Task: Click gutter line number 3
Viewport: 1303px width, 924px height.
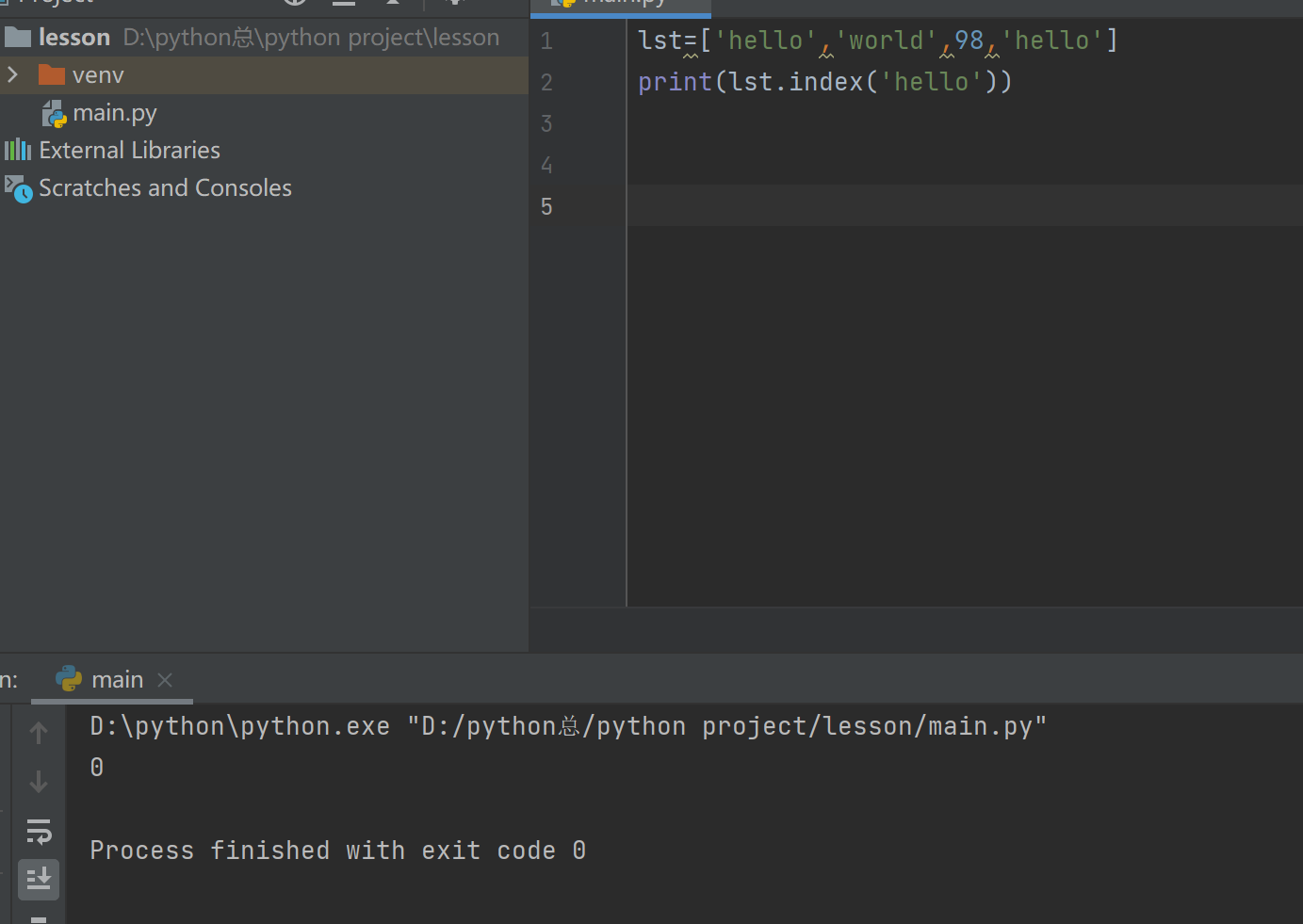Action: pyautogui.click(x=546, y=124)
